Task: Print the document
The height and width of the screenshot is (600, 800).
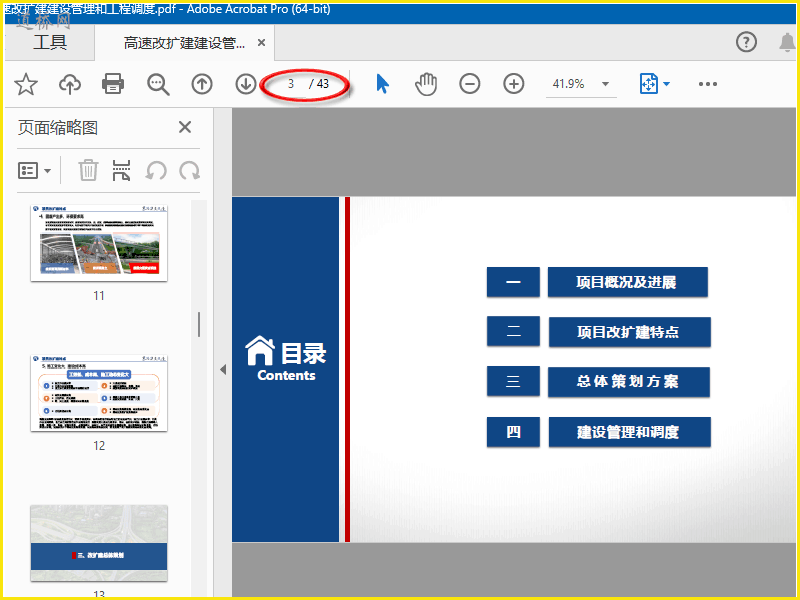Action: point(113,84)
